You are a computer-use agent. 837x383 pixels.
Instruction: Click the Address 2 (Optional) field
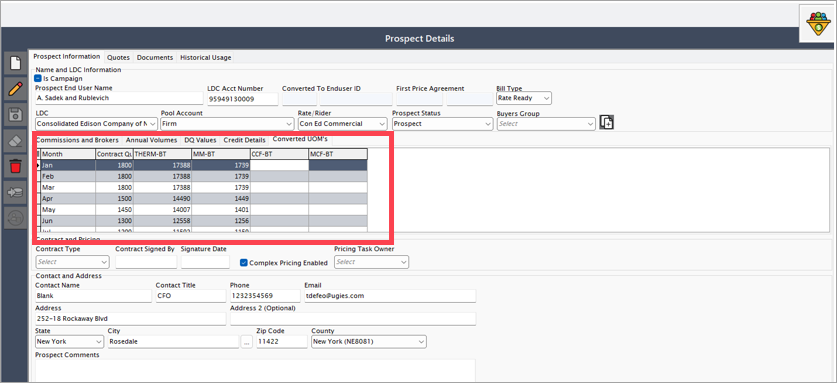pos(353,319)
